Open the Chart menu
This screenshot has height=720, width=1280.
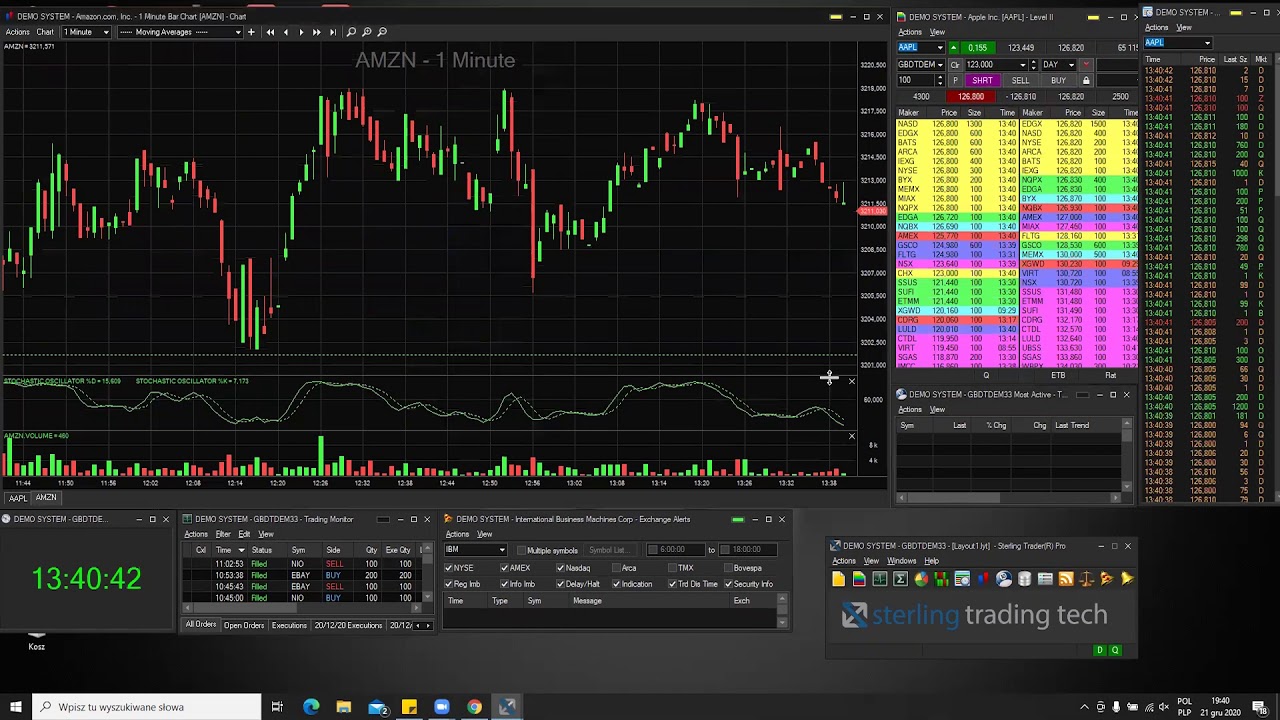click(45, 32)
